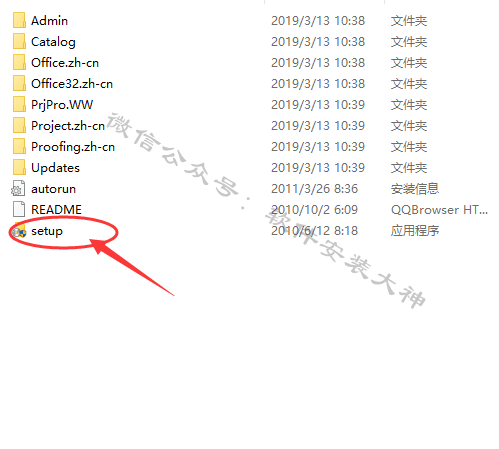Image resolution: width=499 pixels, height=449 pixels.
Task: Click the Office32.zh-cn folder icon
Action: [19, 83]
